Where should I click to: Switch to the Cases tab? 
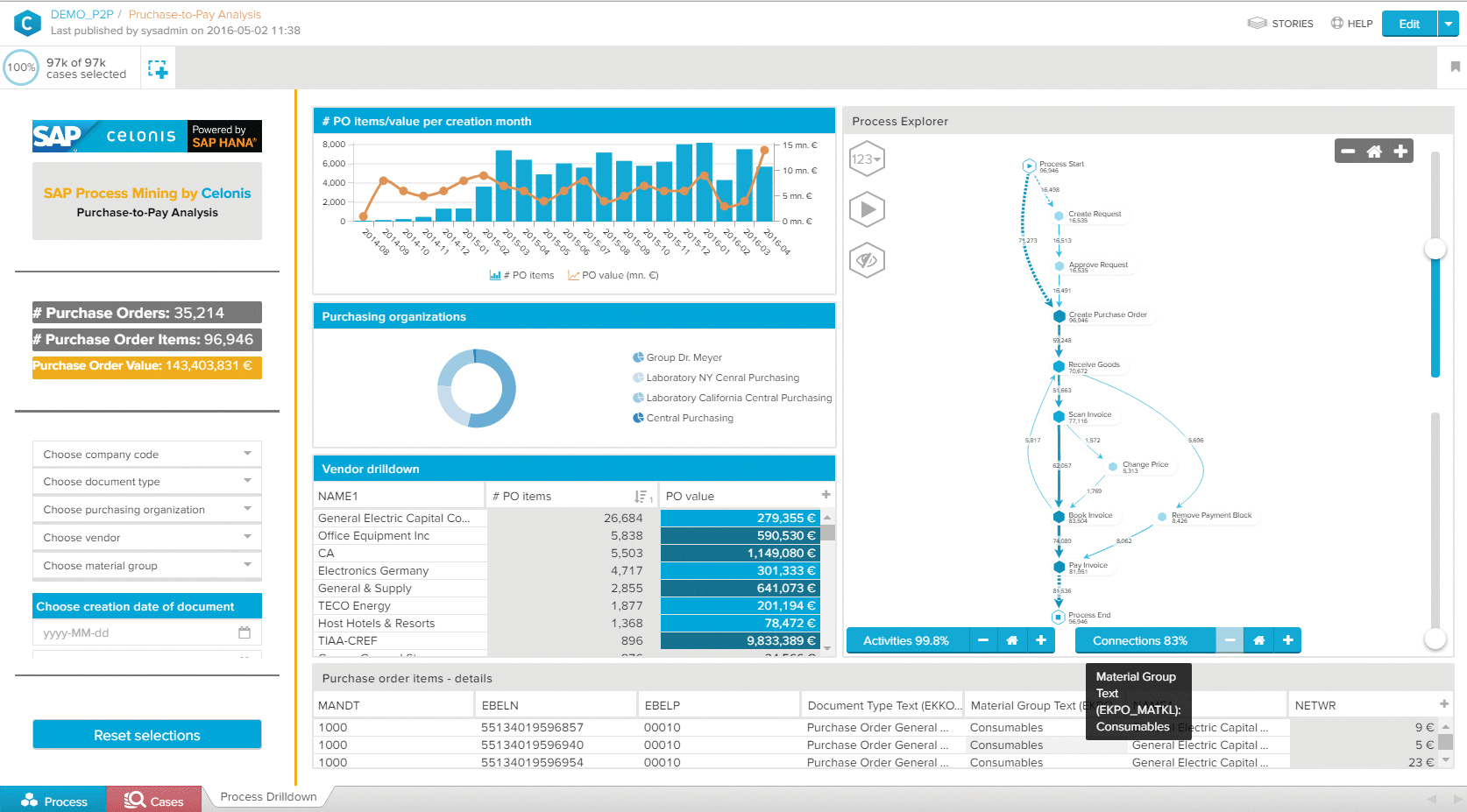point(154,801)
